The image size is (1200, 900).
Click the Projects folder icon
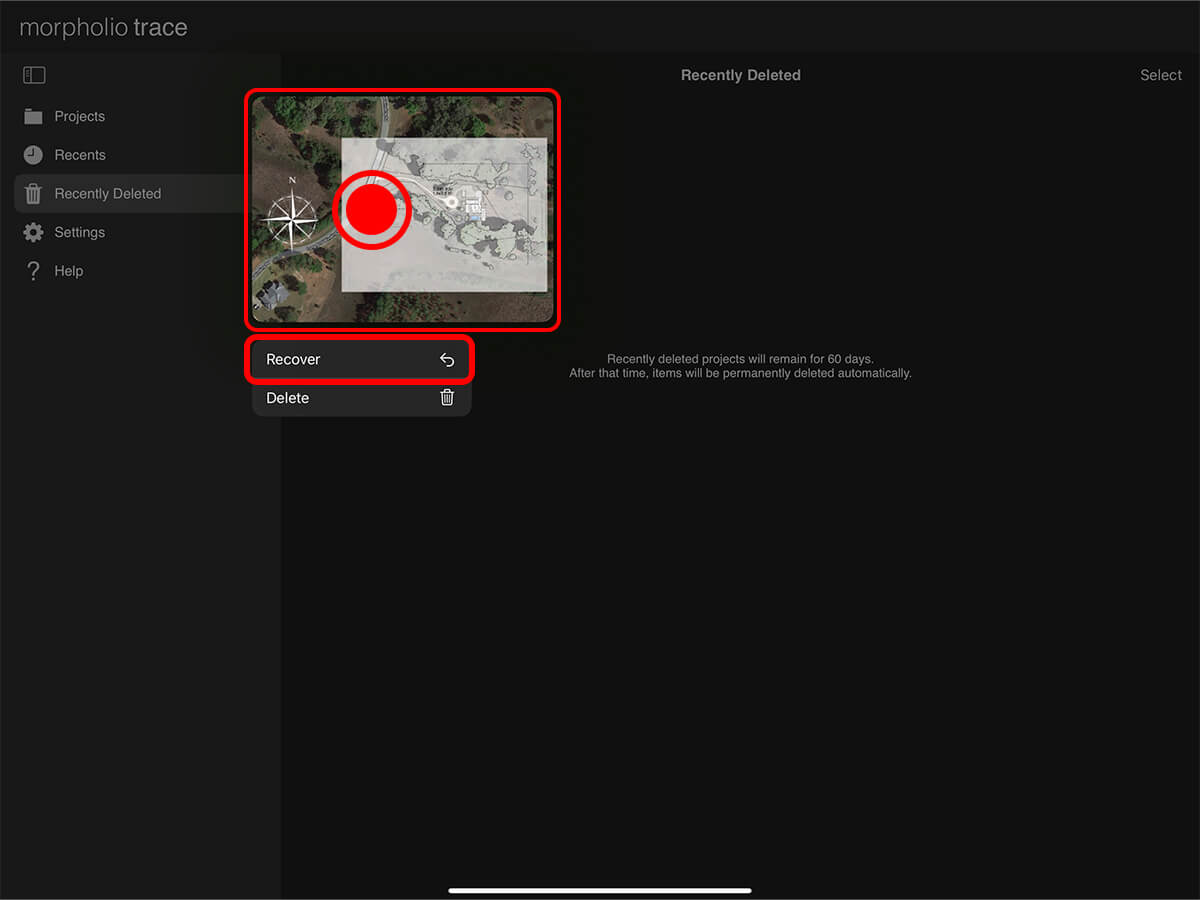33,116
